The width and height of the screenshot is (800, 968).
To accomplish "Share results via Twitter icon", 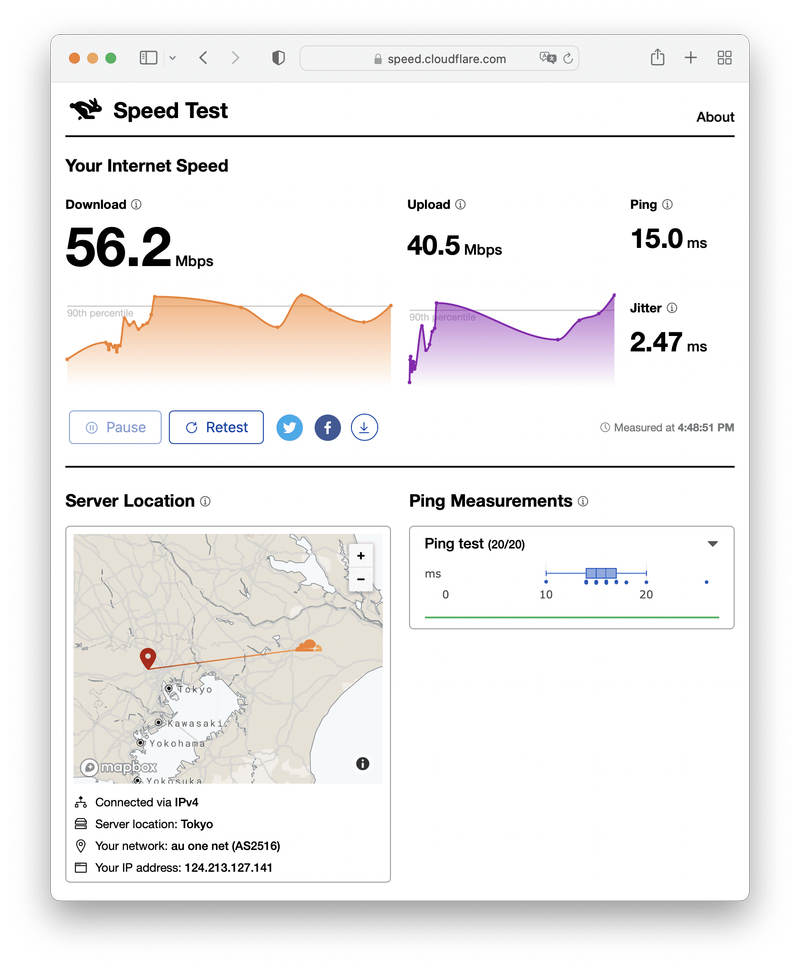I will point(290,428).
